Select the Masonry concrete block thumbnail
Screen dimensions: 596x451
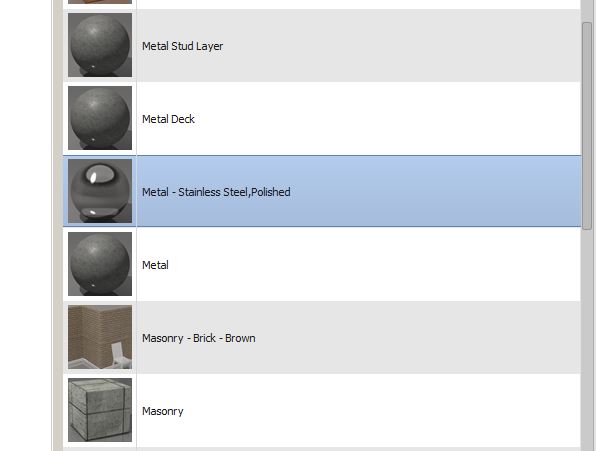tap(100, 410)
